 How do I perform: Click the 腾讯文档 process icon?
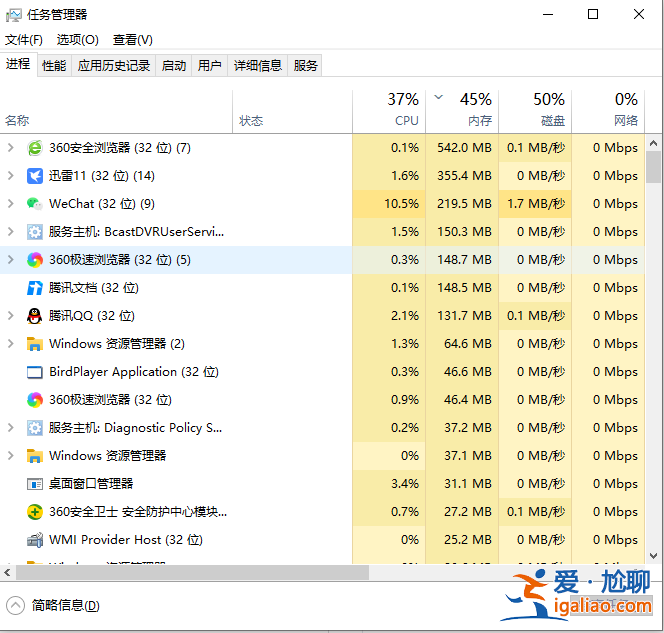[35, 287]
